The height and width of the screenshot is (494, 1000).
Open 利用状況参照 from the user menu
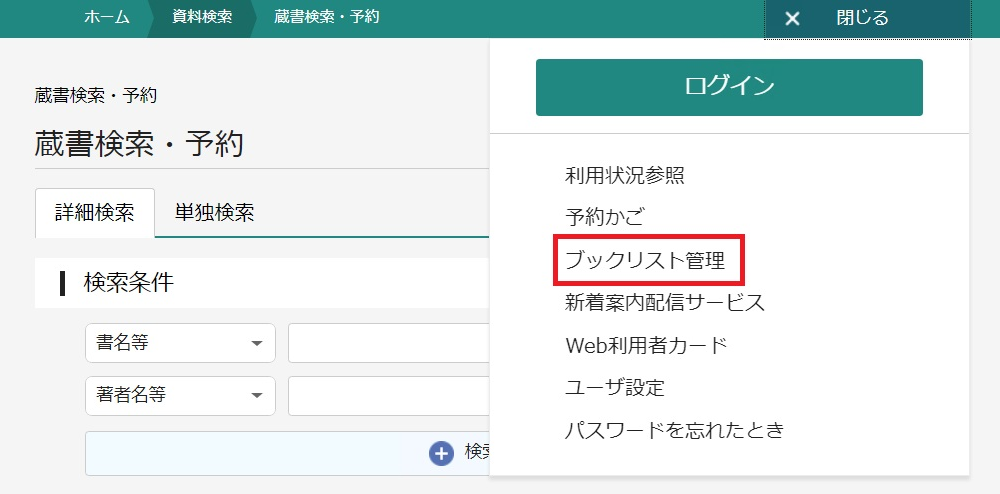point(624,176)
